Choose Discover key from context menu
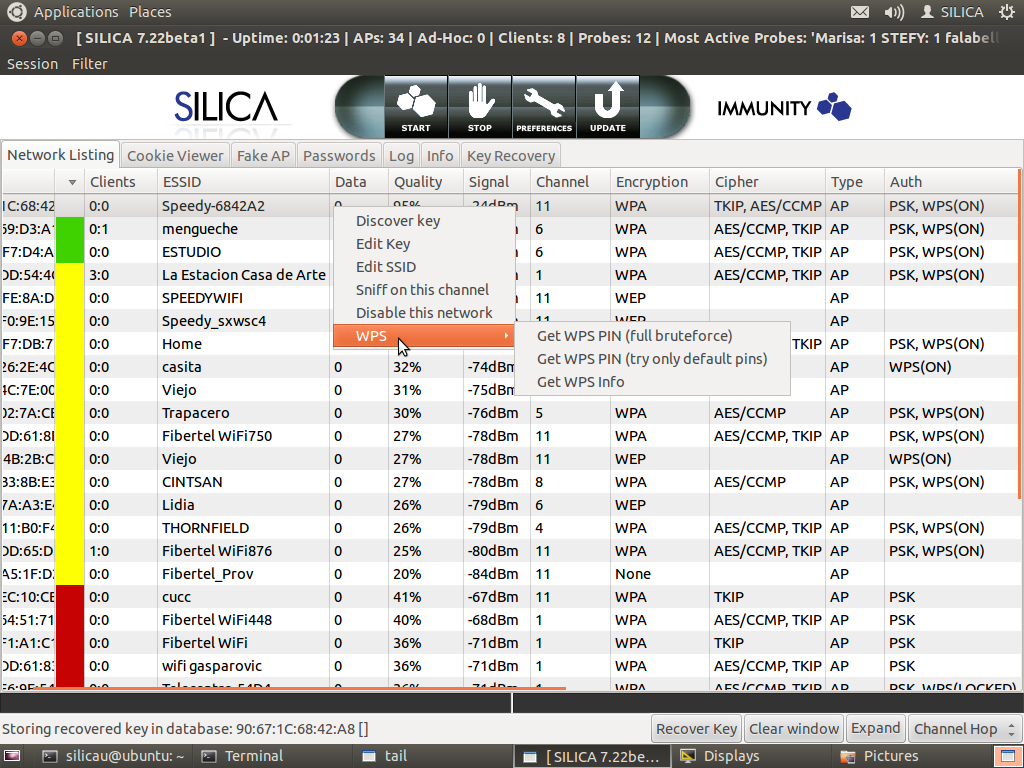Screen dimensions: 1024x768 [x=398, y=221]
